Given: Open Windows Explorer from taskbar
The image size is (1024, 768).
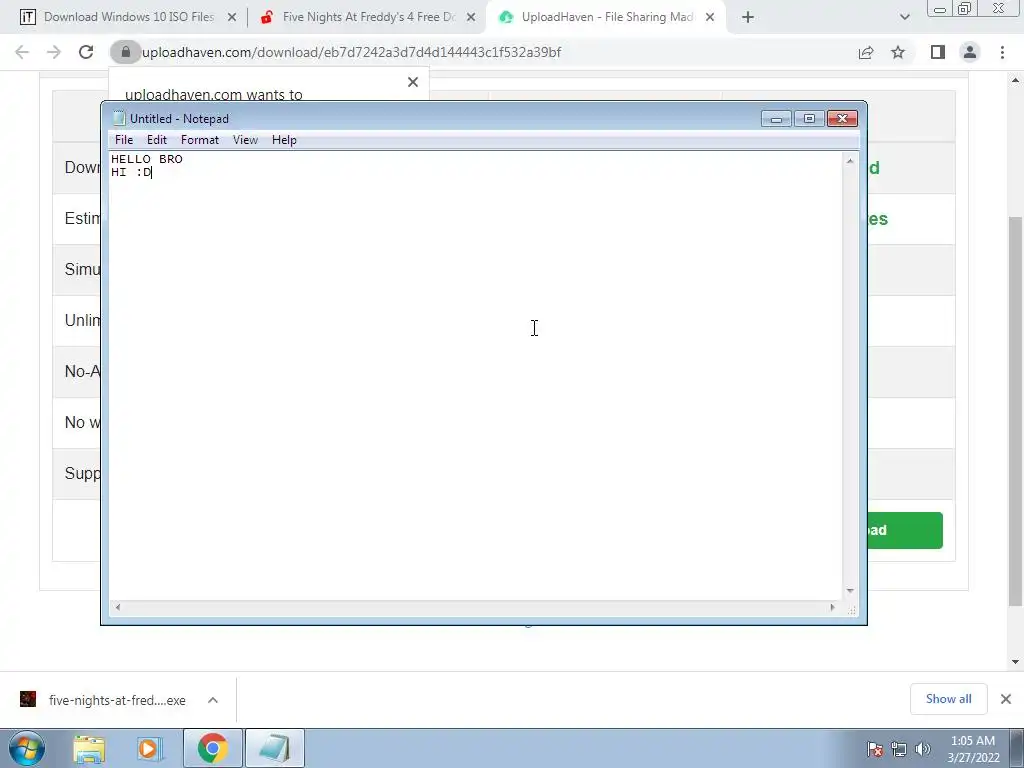Looking at the screenshot, I should point(89,748).
